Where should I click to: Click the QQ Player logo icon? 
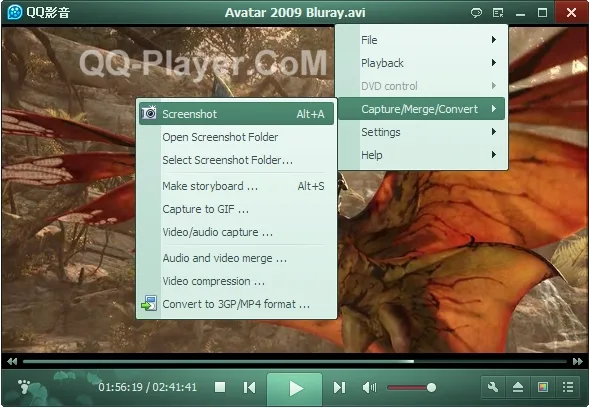[x=14, y=12]
